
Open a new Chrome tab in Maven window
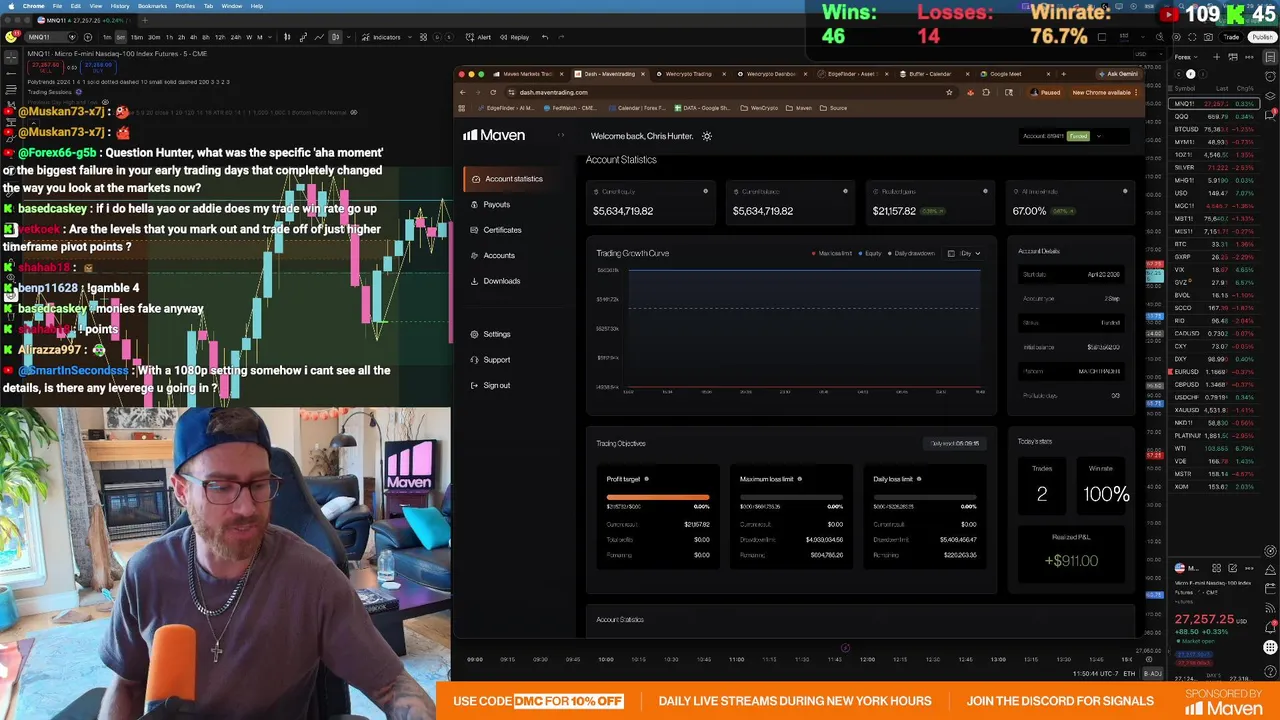(1063, 74)
